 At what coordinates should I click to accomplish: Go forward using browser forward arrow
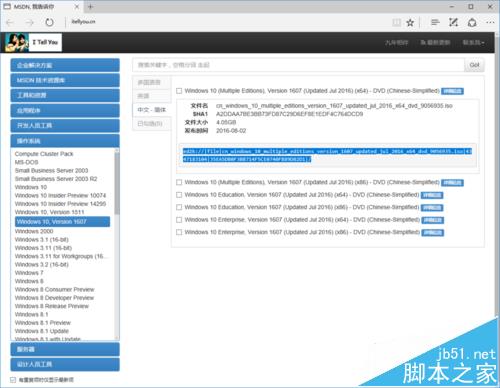point(30,23)
